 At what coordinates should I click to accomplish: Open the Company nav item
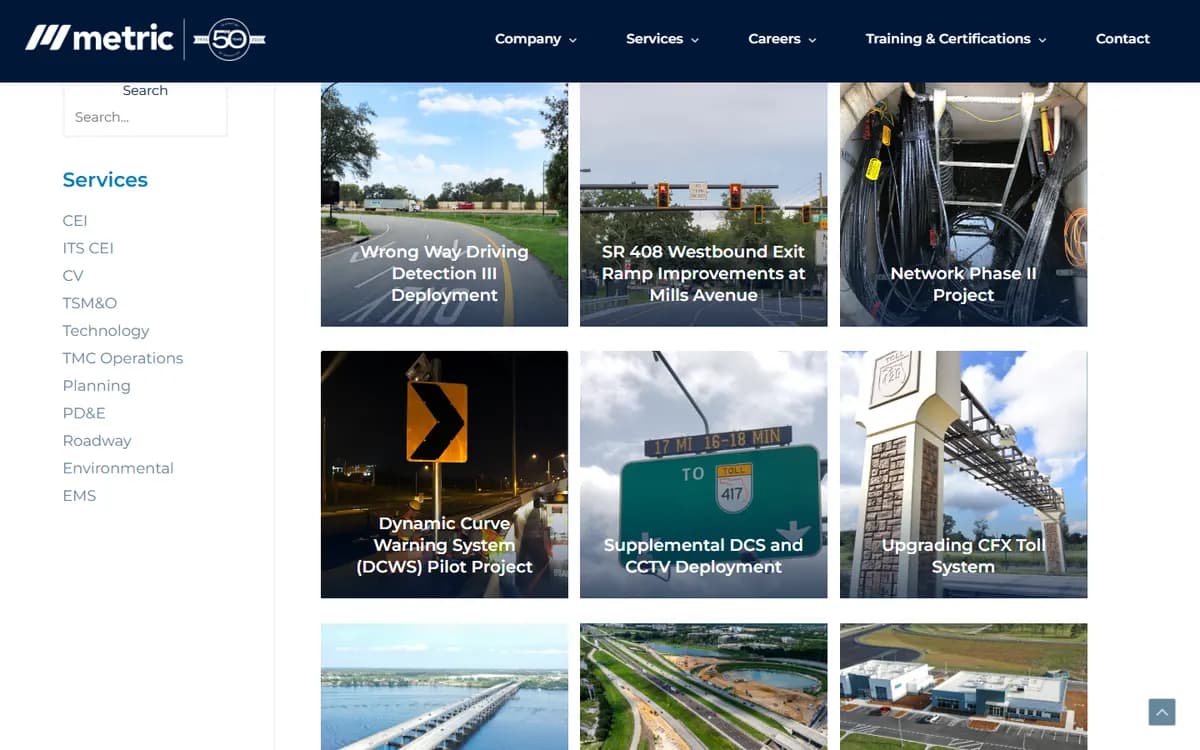(528, 39)
